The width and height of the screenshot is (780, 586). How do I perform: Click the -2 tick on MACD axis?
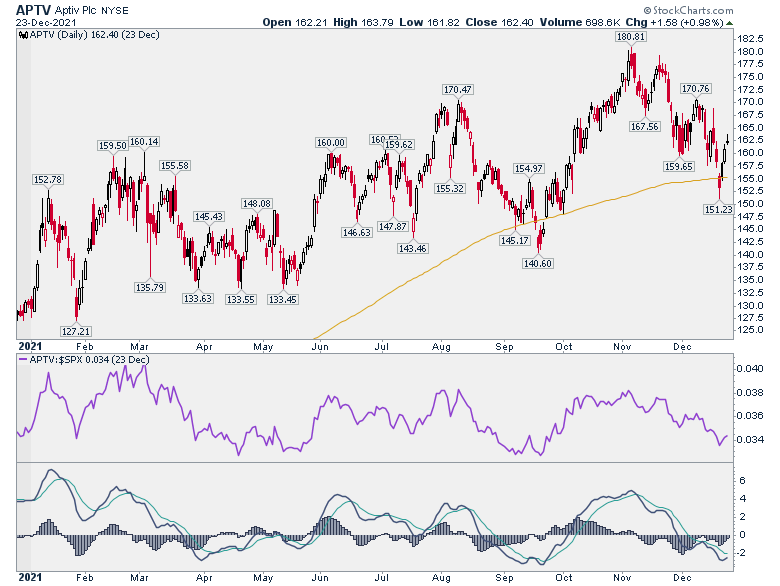[x=741, y=553]
